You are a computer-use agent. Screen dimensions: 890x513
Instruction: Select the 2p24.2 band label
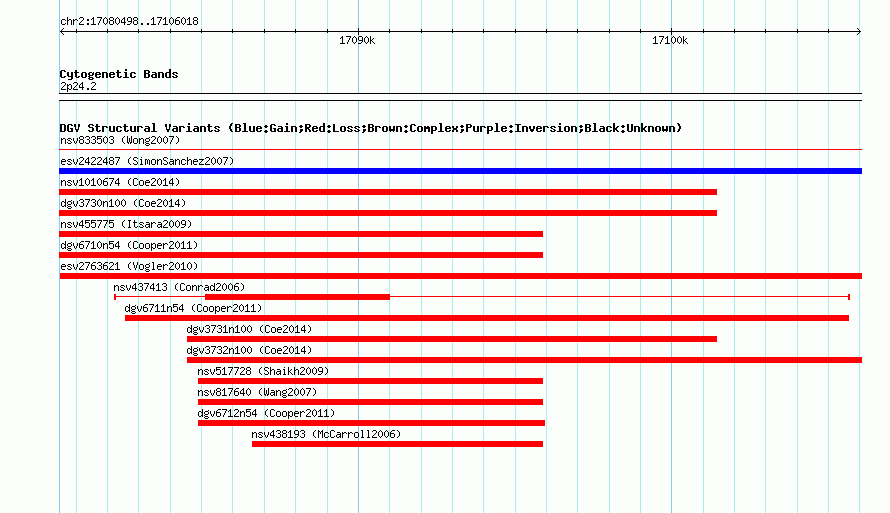coord(78,86)
